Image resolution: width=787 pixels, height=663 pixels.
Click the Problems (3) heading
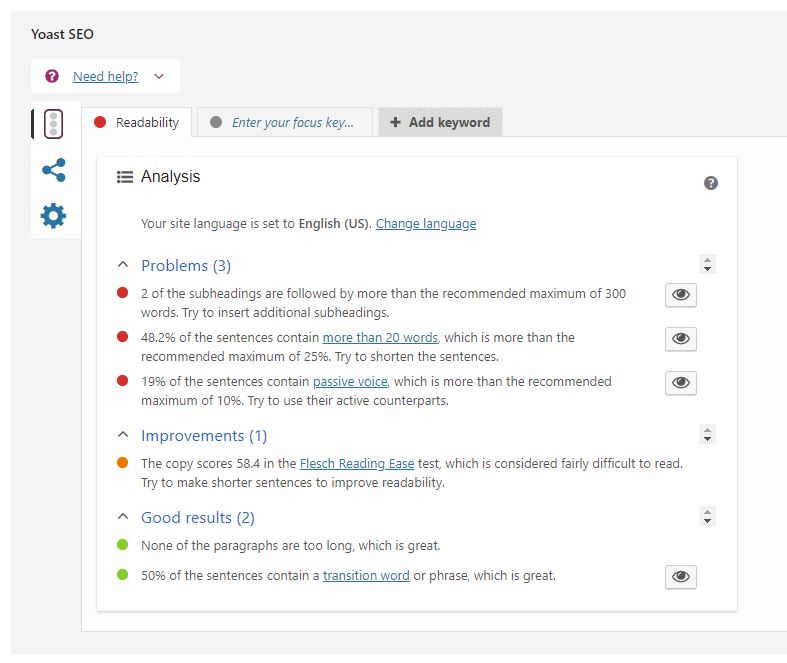click(x=186, y=266)
